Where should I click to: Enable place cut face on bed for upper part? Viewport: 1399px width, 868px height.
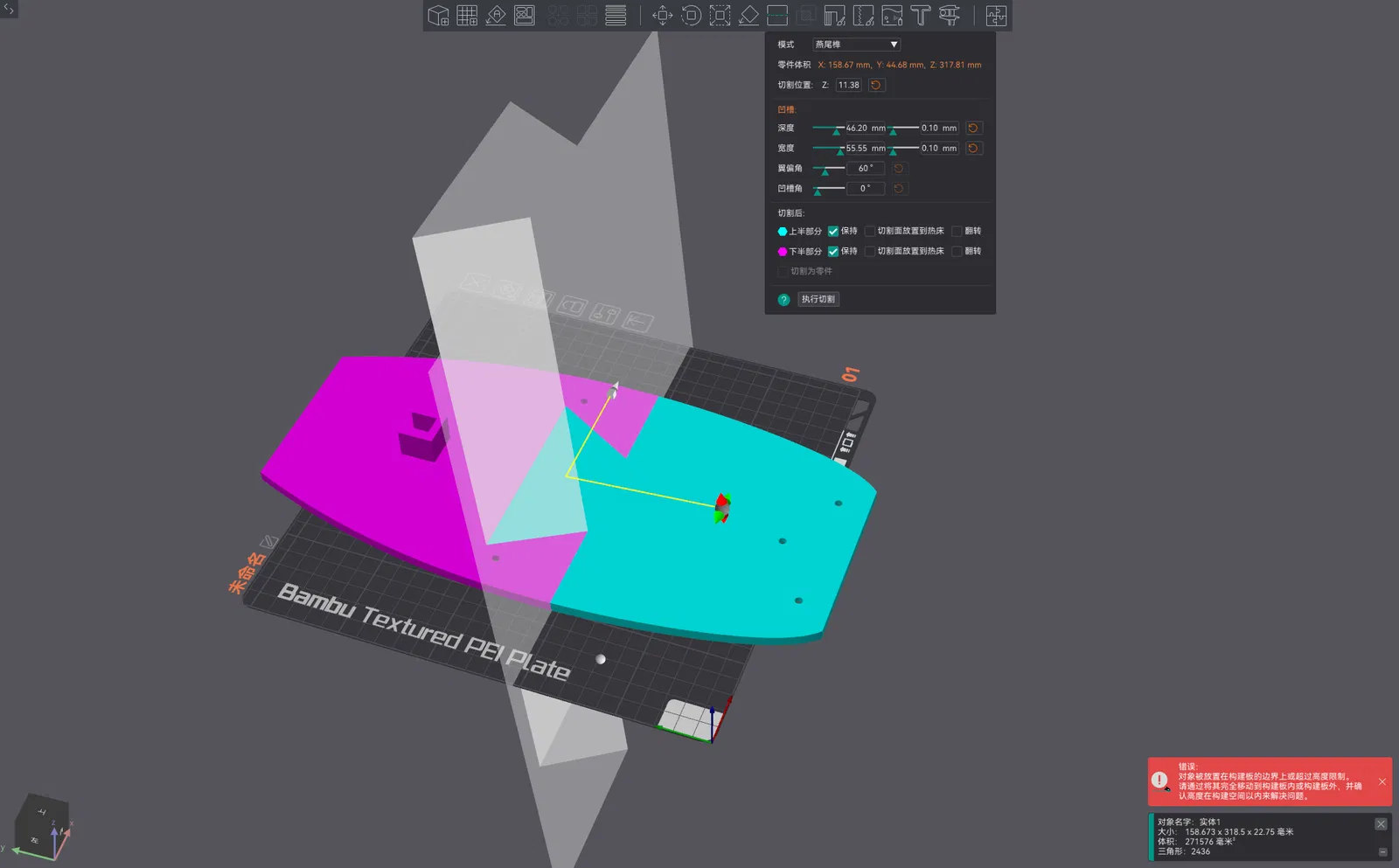(x=870, y=232)
